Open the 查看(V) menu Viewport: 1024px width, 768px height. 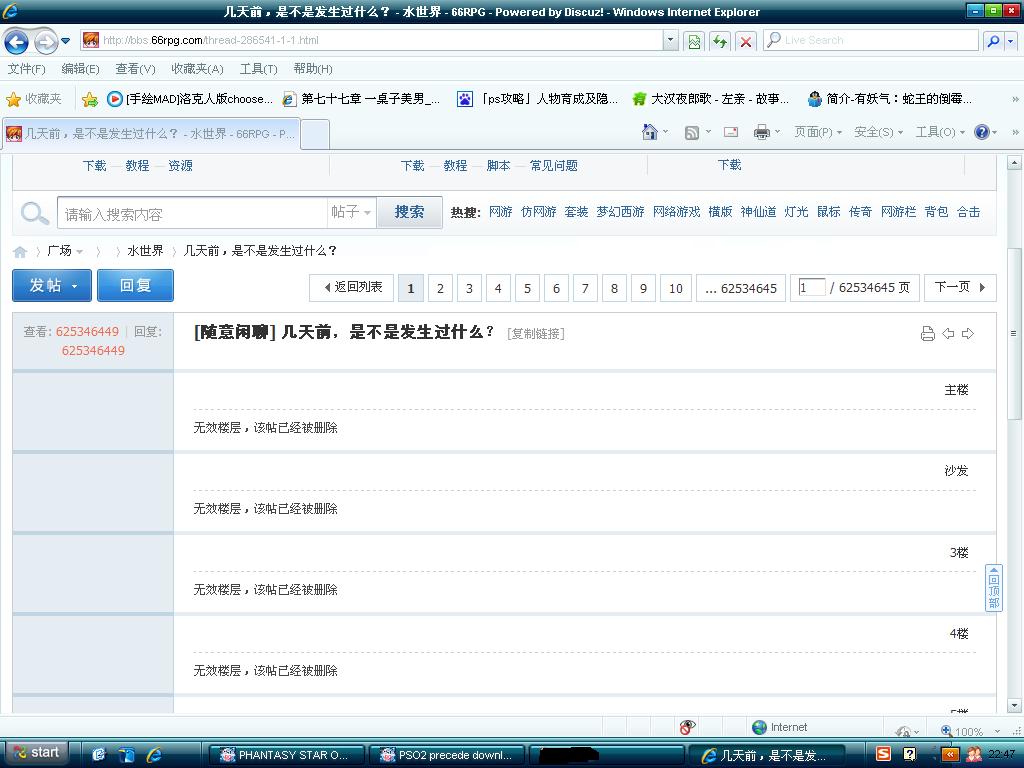[x=135, y=69]
